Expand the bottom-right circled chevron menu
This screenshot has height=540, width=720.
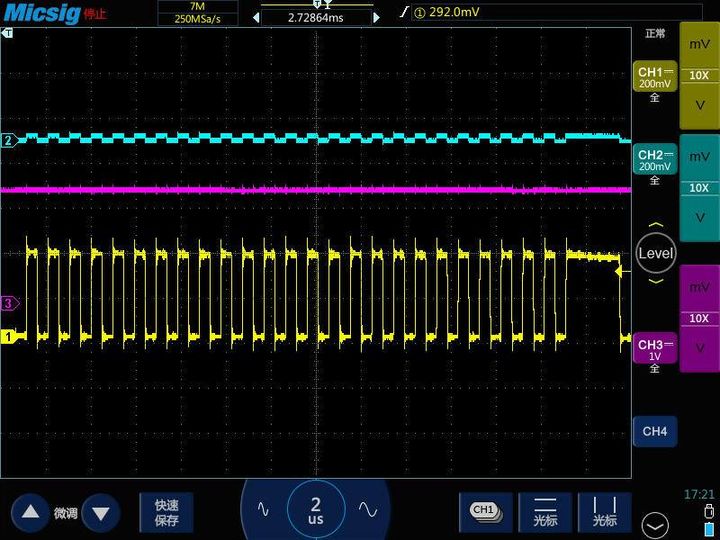pos(655,523)
